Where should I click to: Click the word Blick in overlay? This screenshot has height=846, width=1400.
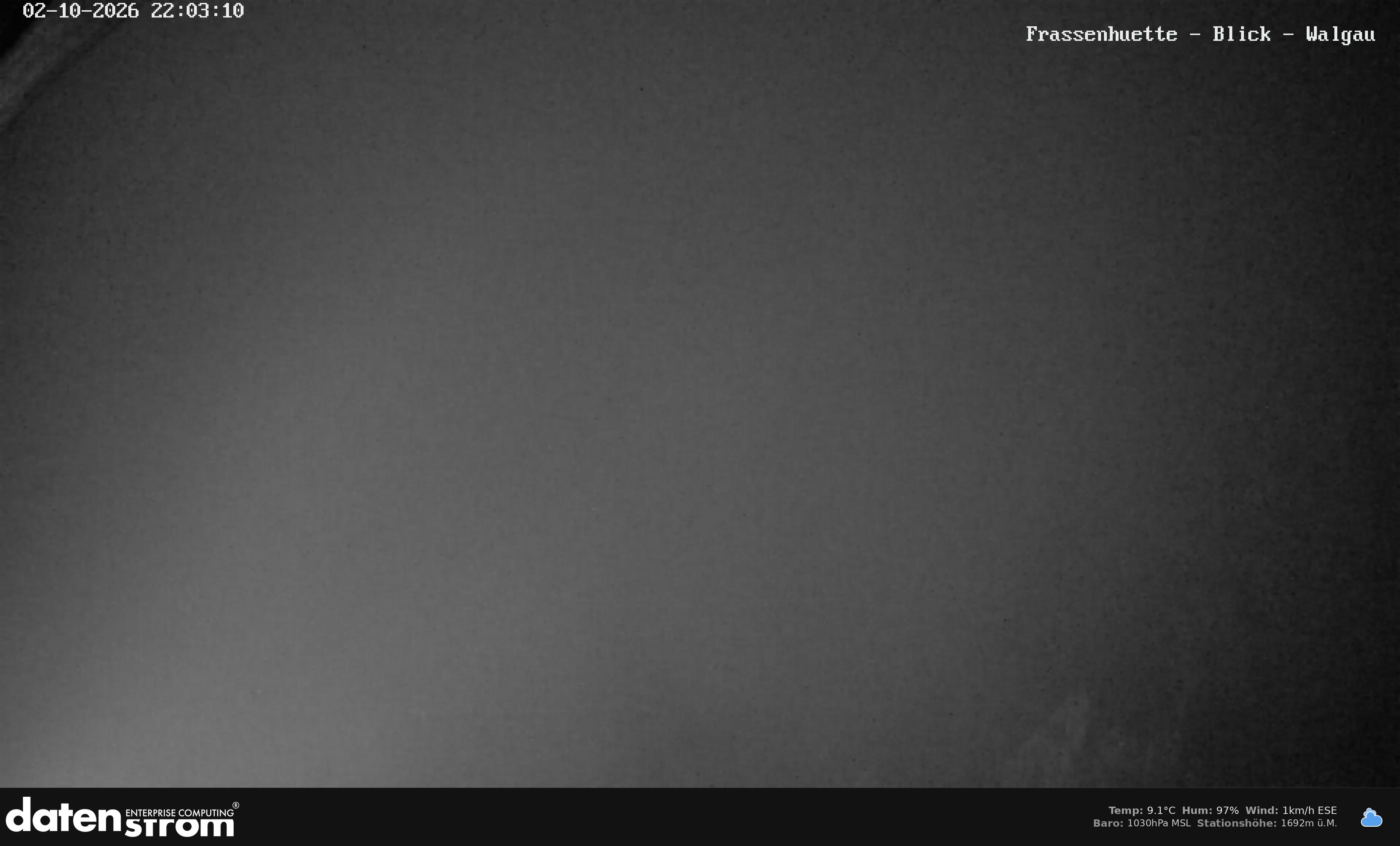click(x=1241, y=34)
